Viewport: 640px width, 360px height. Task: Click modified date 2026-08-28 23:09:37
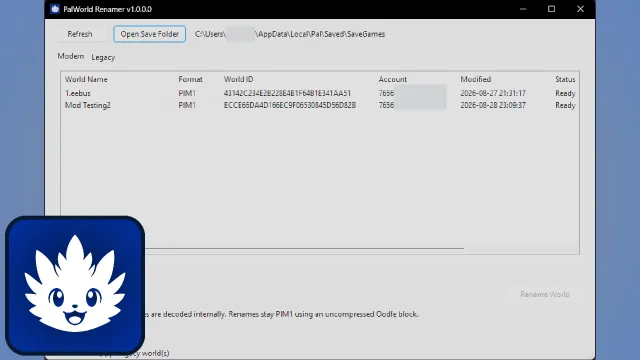point(493,105)
